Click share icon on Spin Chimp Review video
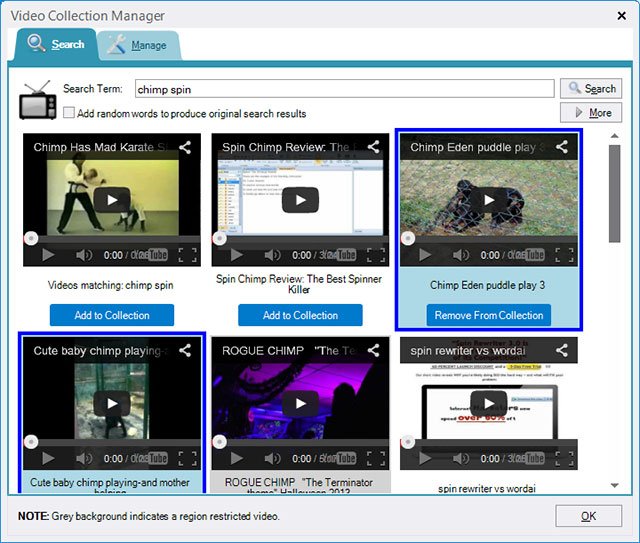This screenshot has width=640, height=543. pos(373,147)
